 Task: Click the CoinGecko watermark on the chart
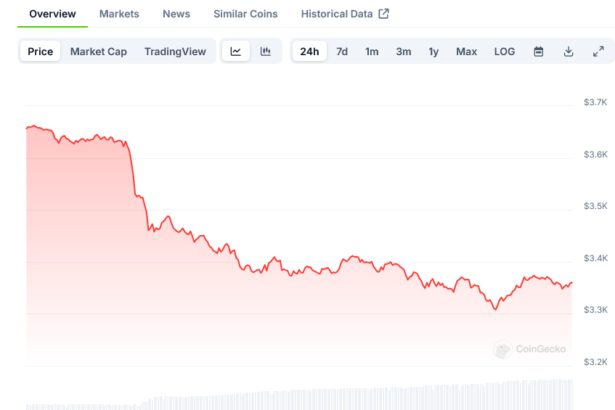point(531,349)
